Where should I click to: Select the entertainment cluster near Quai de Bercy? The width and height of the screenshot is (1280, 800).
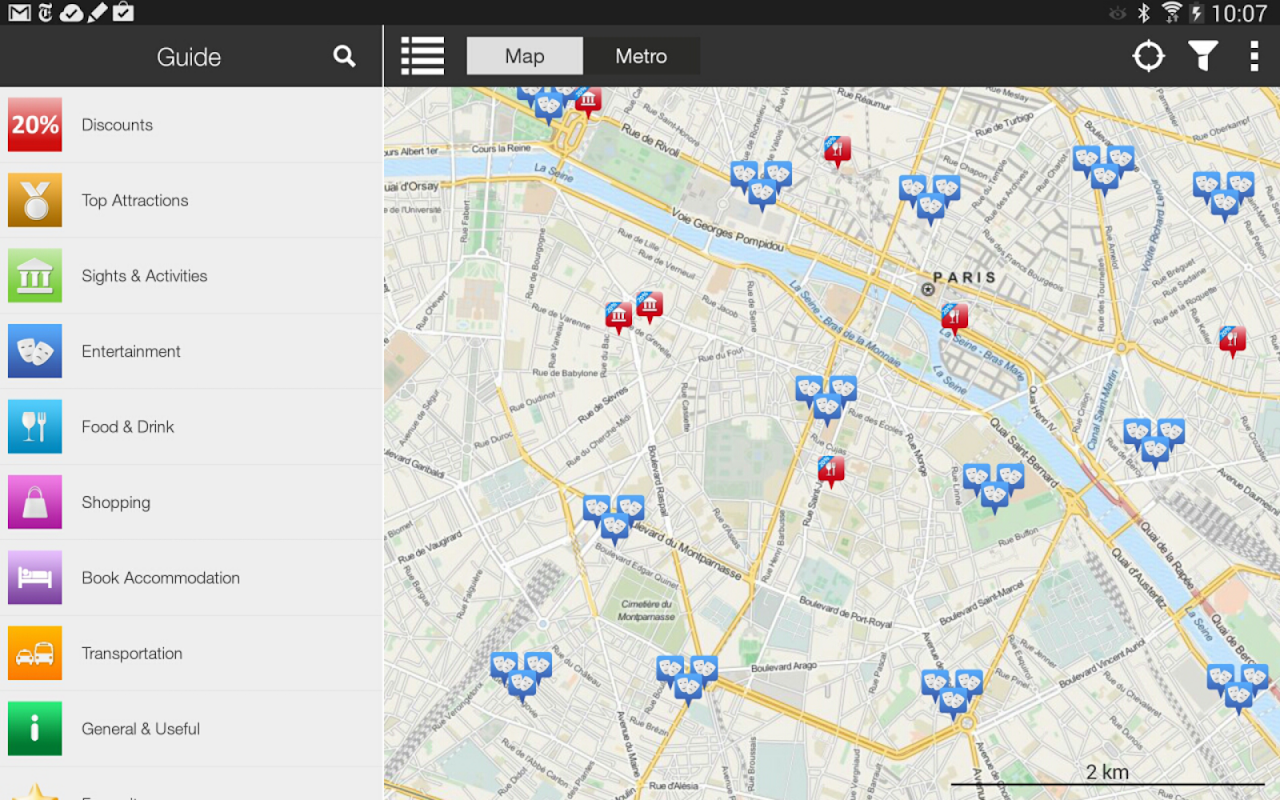(x=1238, y=688)
